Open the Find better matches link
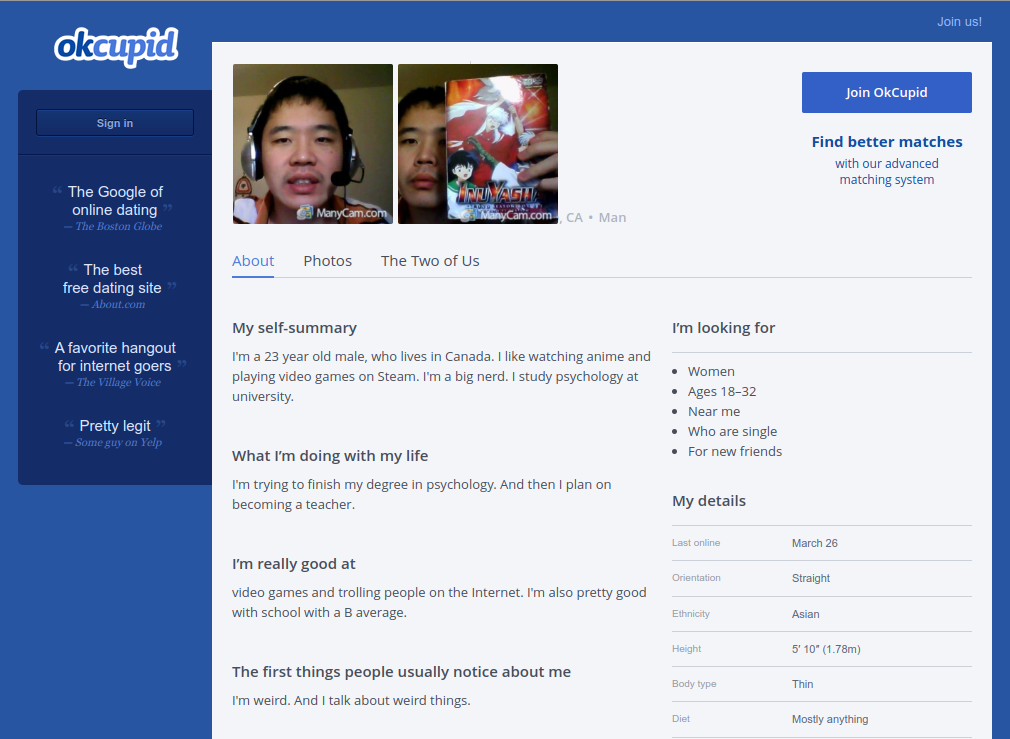This screenshot has height=739, width=1010. tap(886, 142)
